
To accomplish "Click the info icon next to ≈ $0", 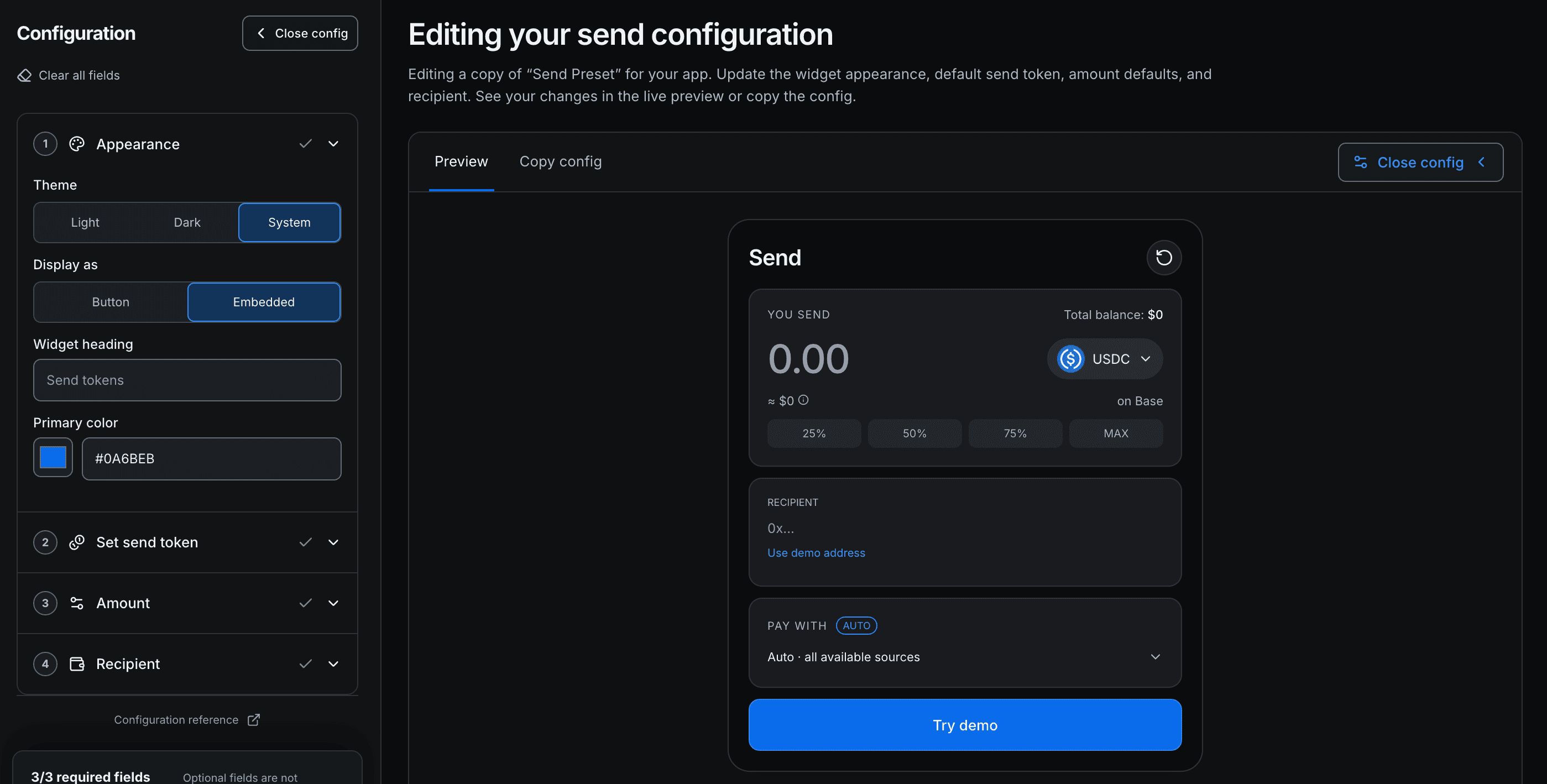I will coord(803,400).
